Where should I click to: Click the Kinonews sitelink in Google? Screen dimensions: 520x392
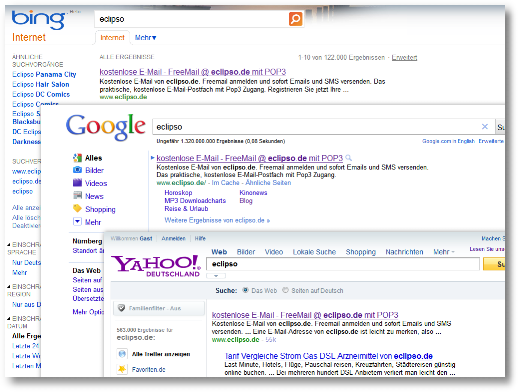tap(253, 193)
